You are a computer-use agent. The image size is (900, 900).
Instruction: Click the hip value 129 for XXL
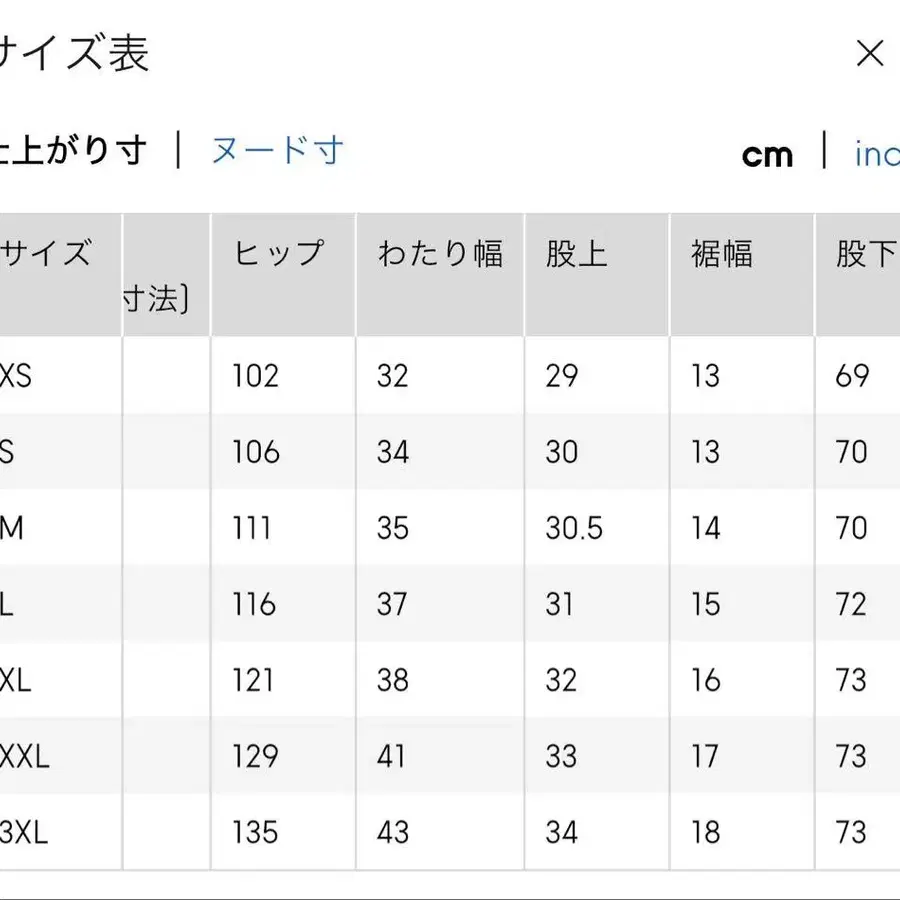tap(256, 756)
